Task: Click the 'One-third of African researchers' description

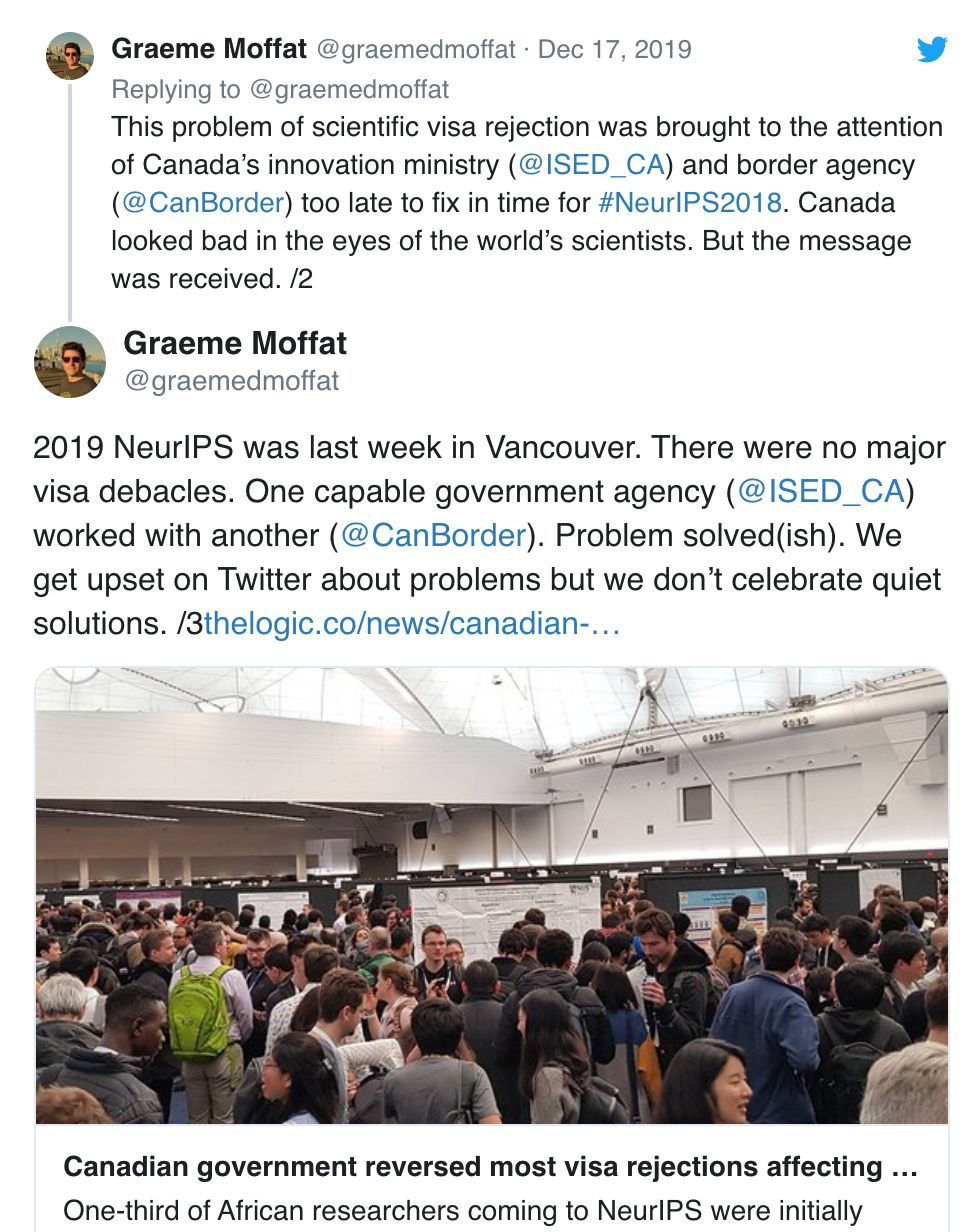Action: [462, 1211]
